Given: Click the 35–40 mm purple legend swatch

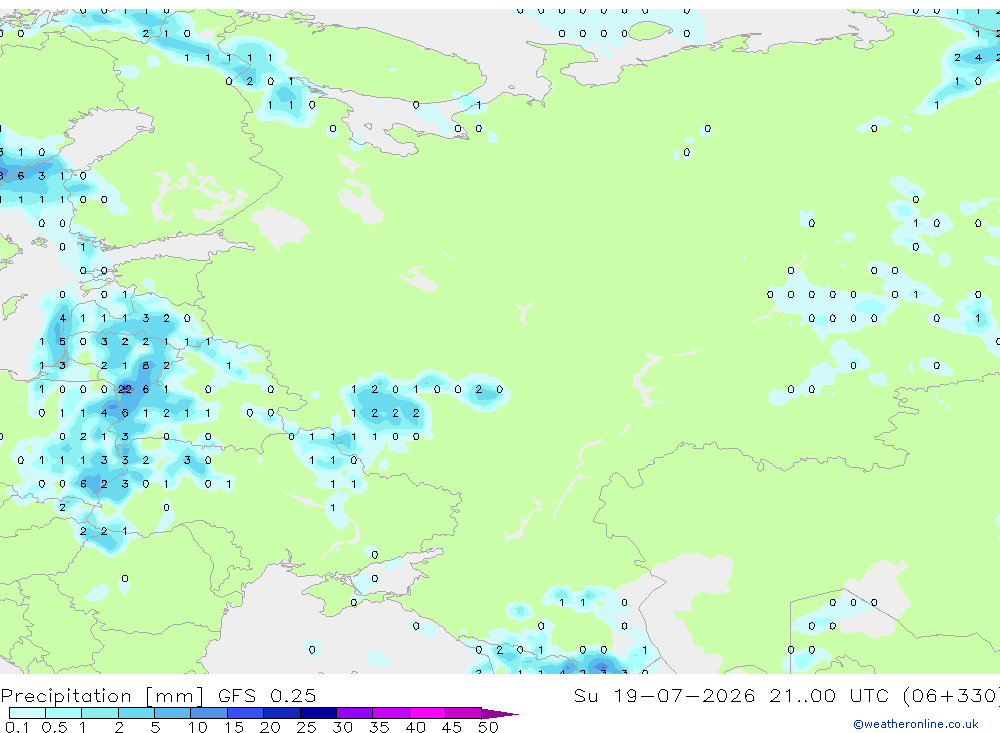Looking at the screenshot, I should click(x=391, y=713).
